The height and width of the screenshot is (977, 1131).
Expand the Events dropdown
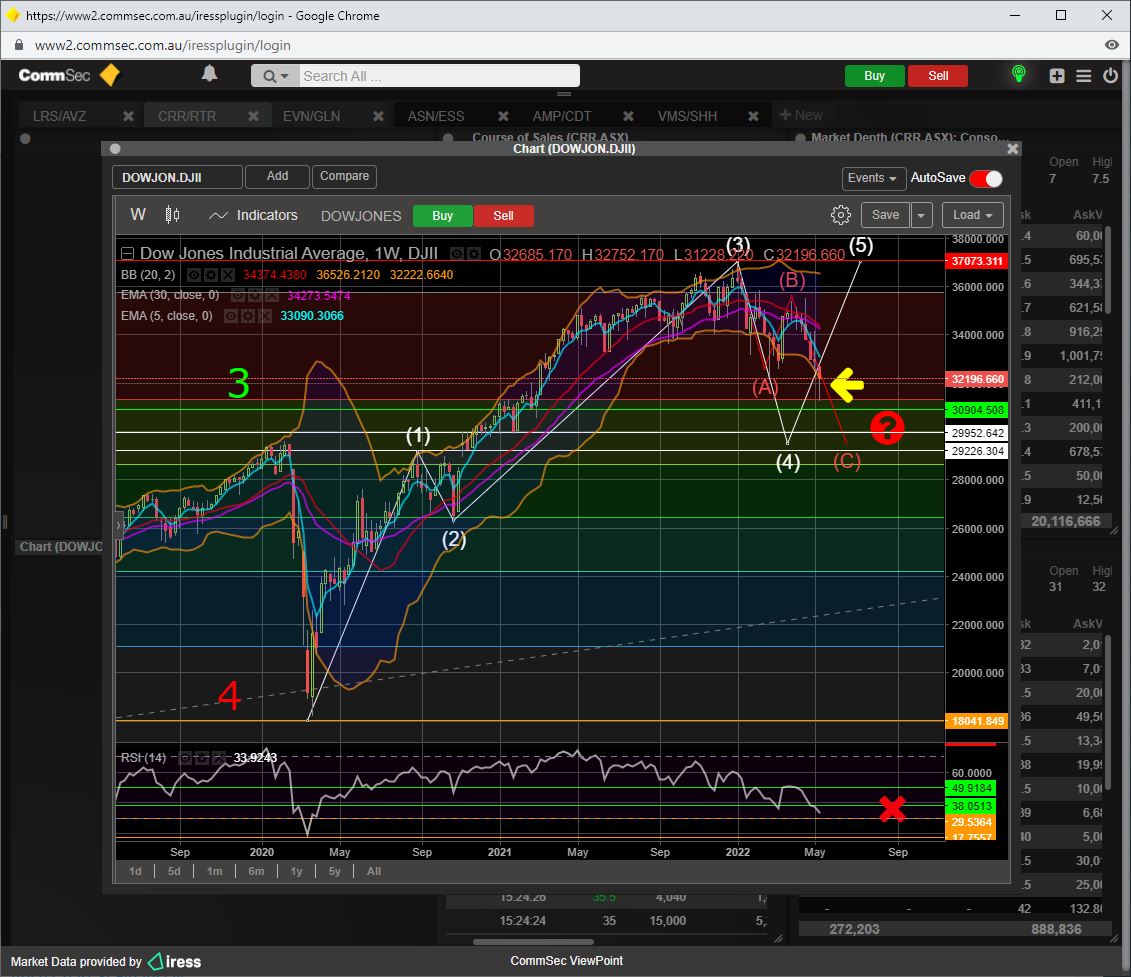point(873,178)
